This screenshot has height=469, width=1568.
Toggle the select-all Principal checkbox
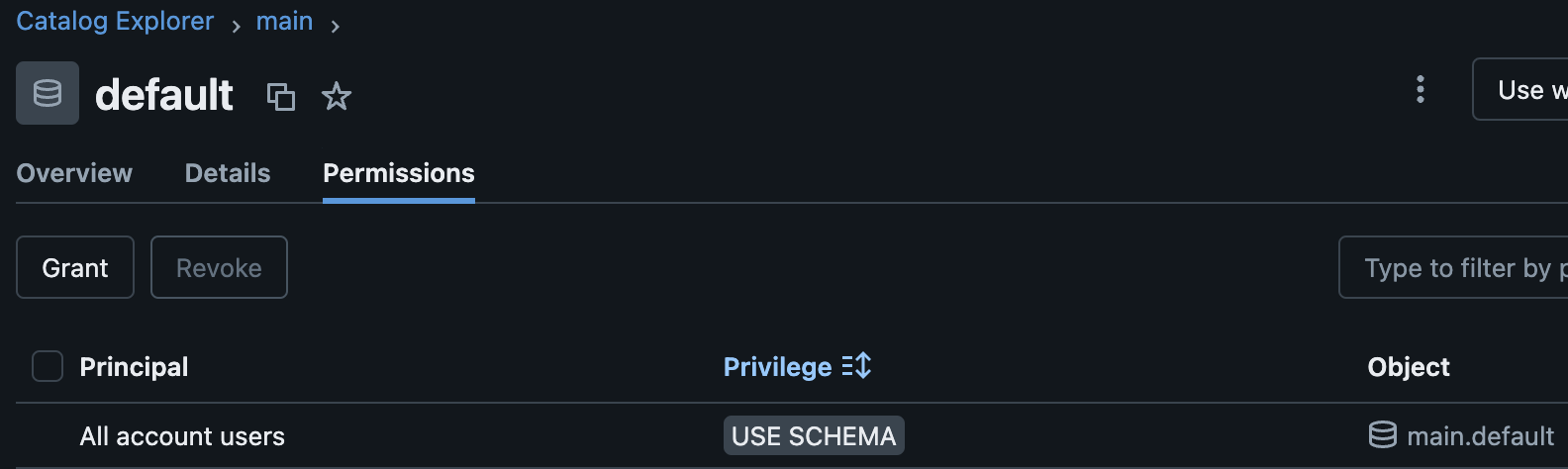click(48, 366)
